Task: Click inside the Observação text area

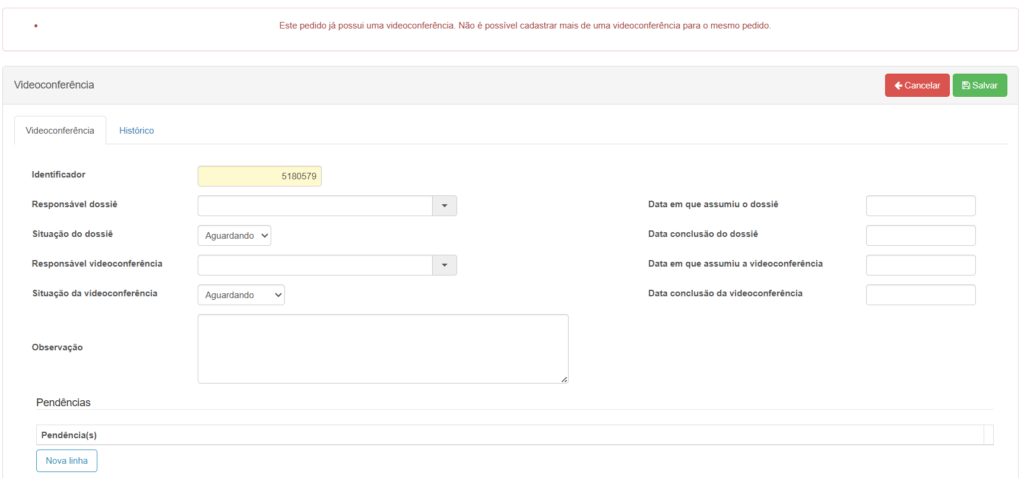Action: [x=382, y=348]
